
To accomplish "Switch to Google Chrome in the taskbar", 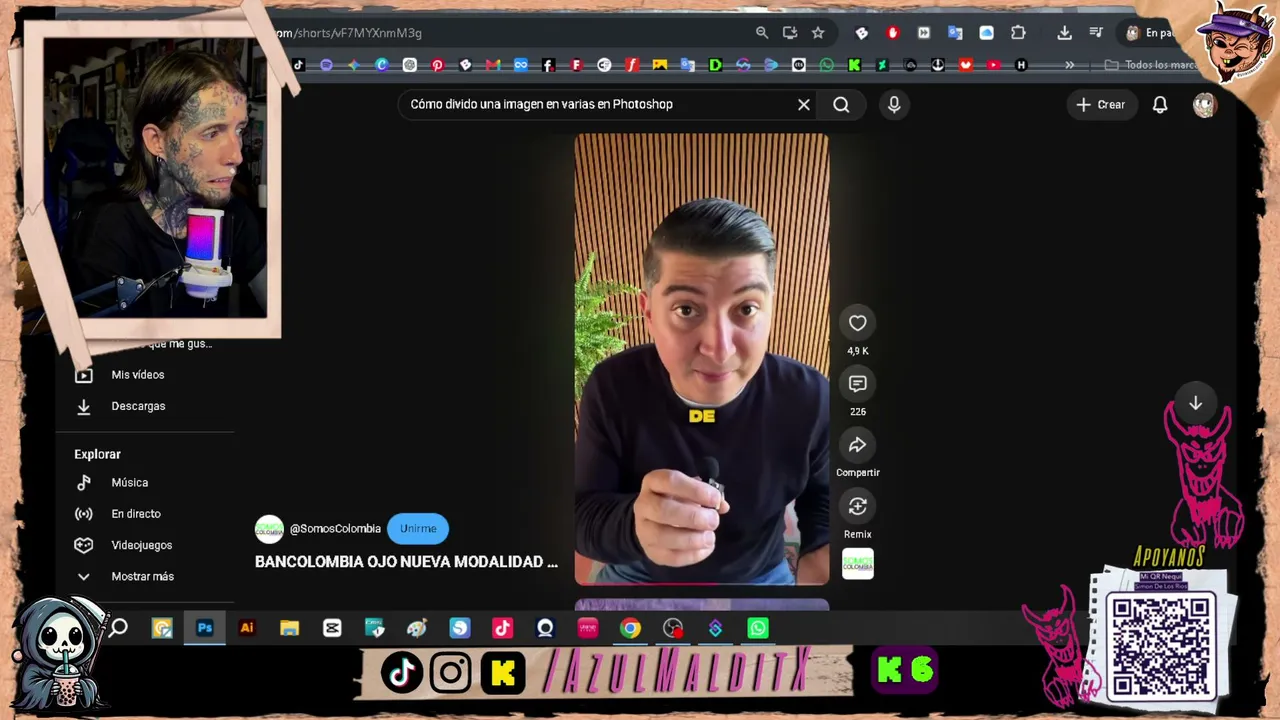I will [630, 628].
